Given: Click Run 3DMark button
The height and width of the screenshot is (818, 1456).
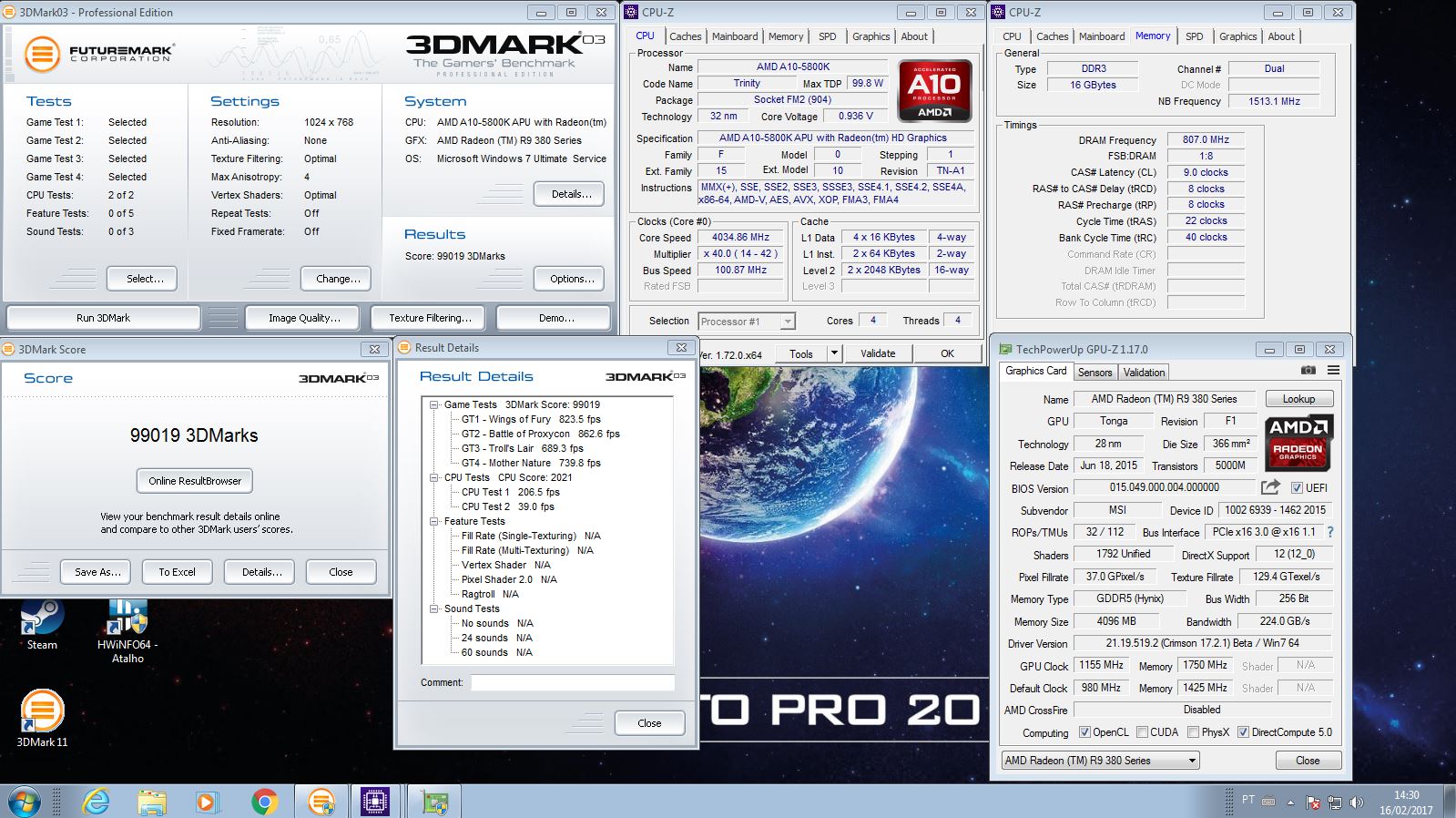Looking at the screenshot, I should click(x=103, y=318).
